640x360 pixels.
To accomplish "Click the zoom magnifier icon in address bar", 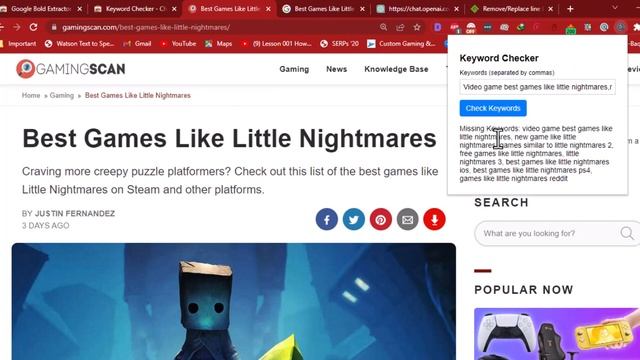I will 383,27.
